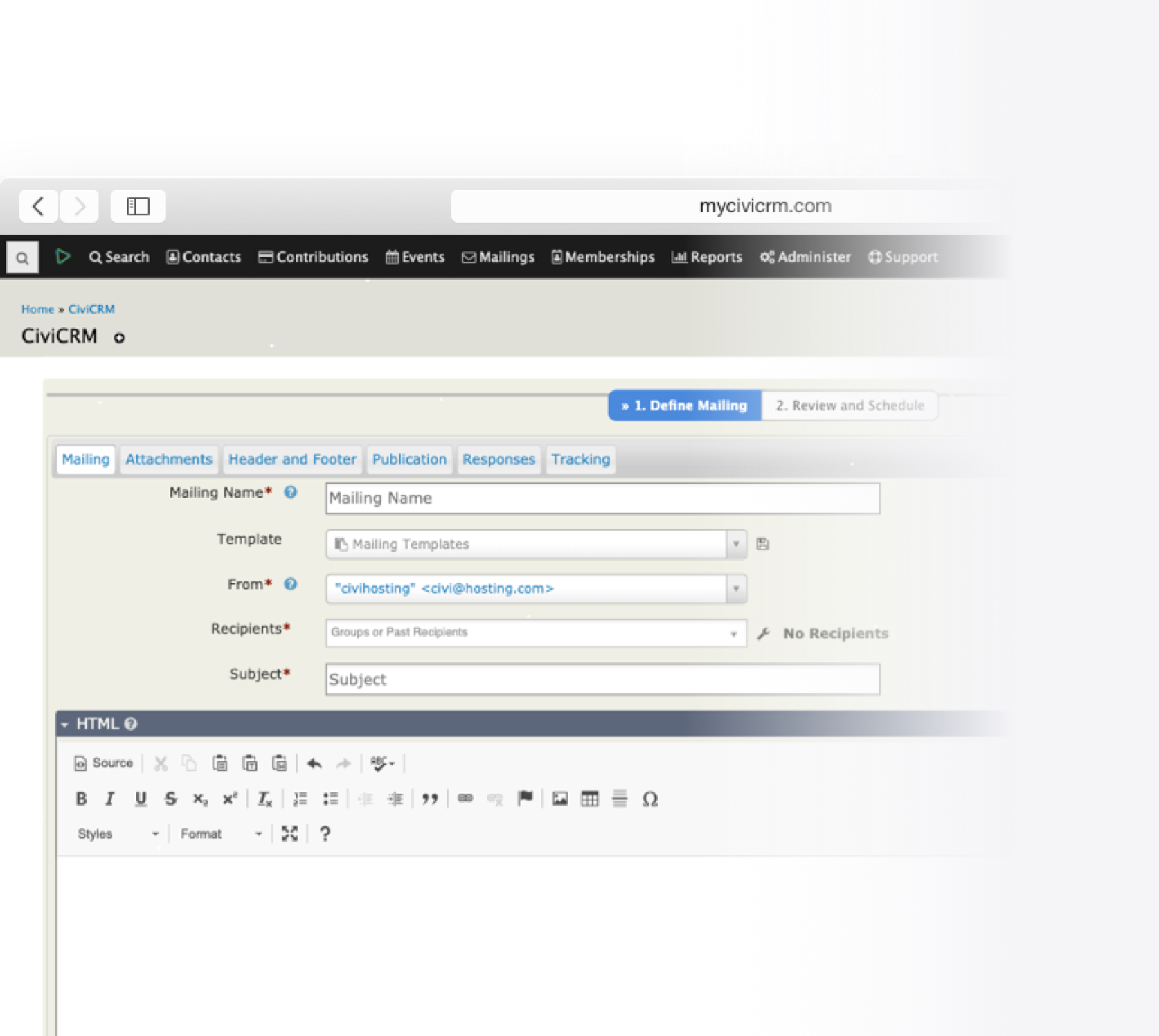This screenshot has height=1036, width=1159.
Task: Switch to the Responses tab
Action: pos(498,460)
